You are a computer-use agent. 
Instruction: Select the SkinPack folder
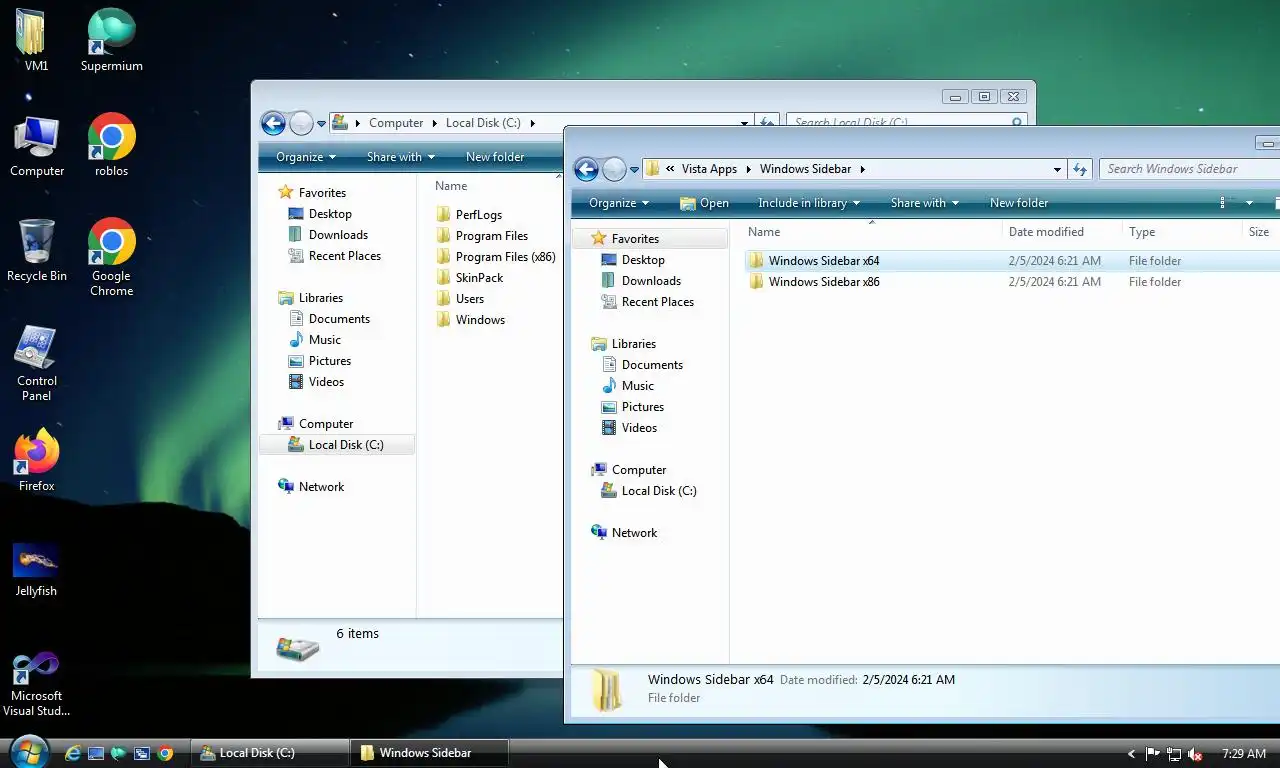click(469, 278)
